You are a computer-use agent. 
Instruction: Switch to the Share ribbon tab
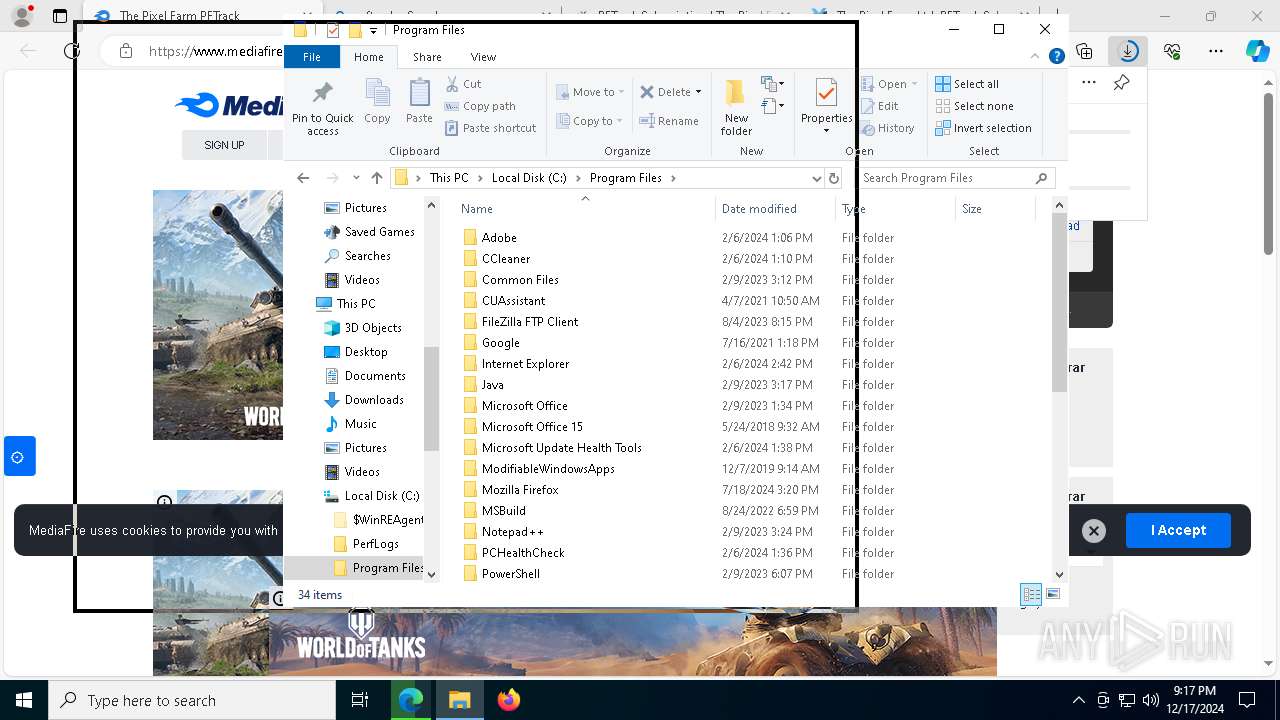click(427, 57)
